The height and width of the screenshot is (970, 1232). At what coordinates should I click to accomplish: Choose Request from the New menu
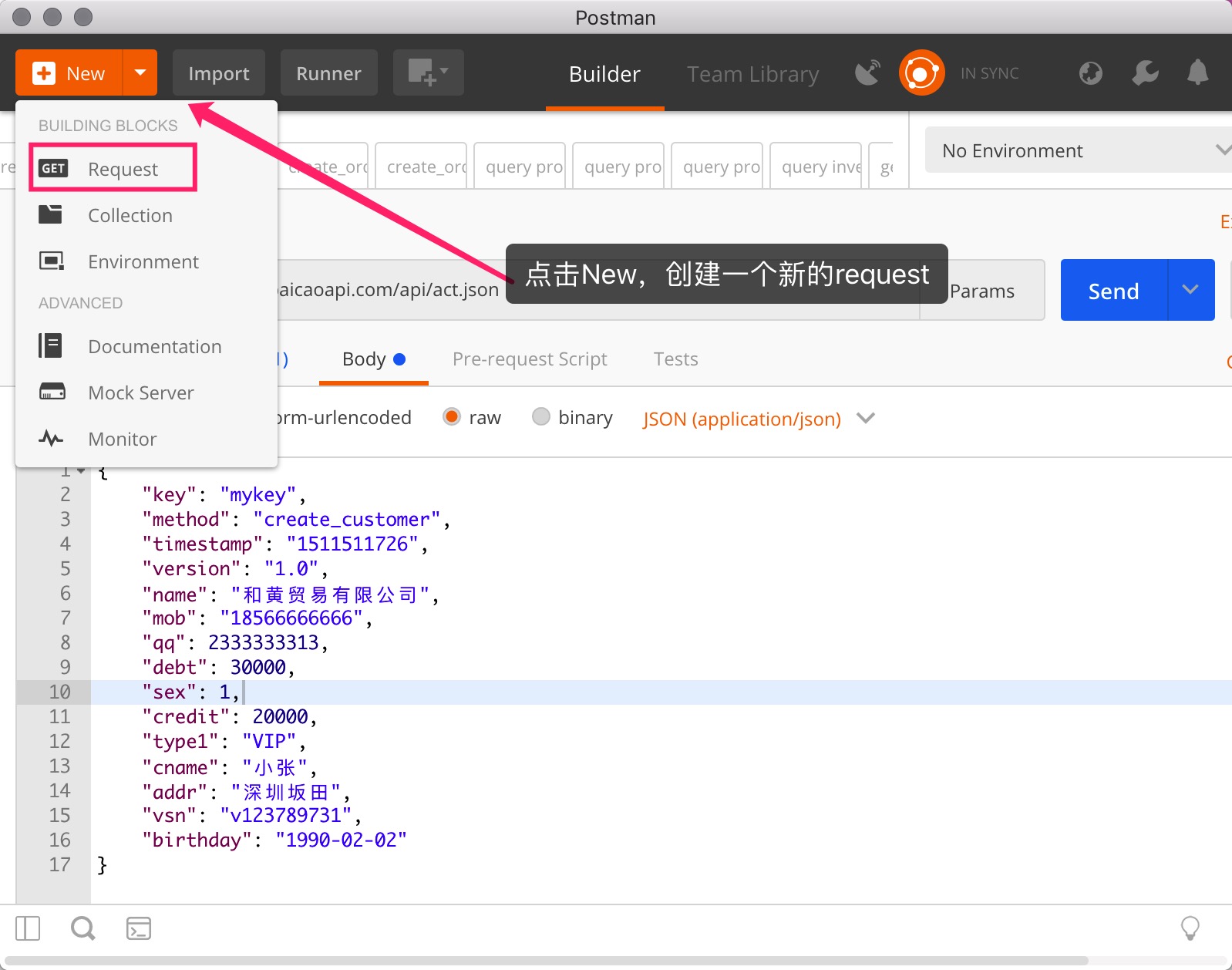point(122,169)
